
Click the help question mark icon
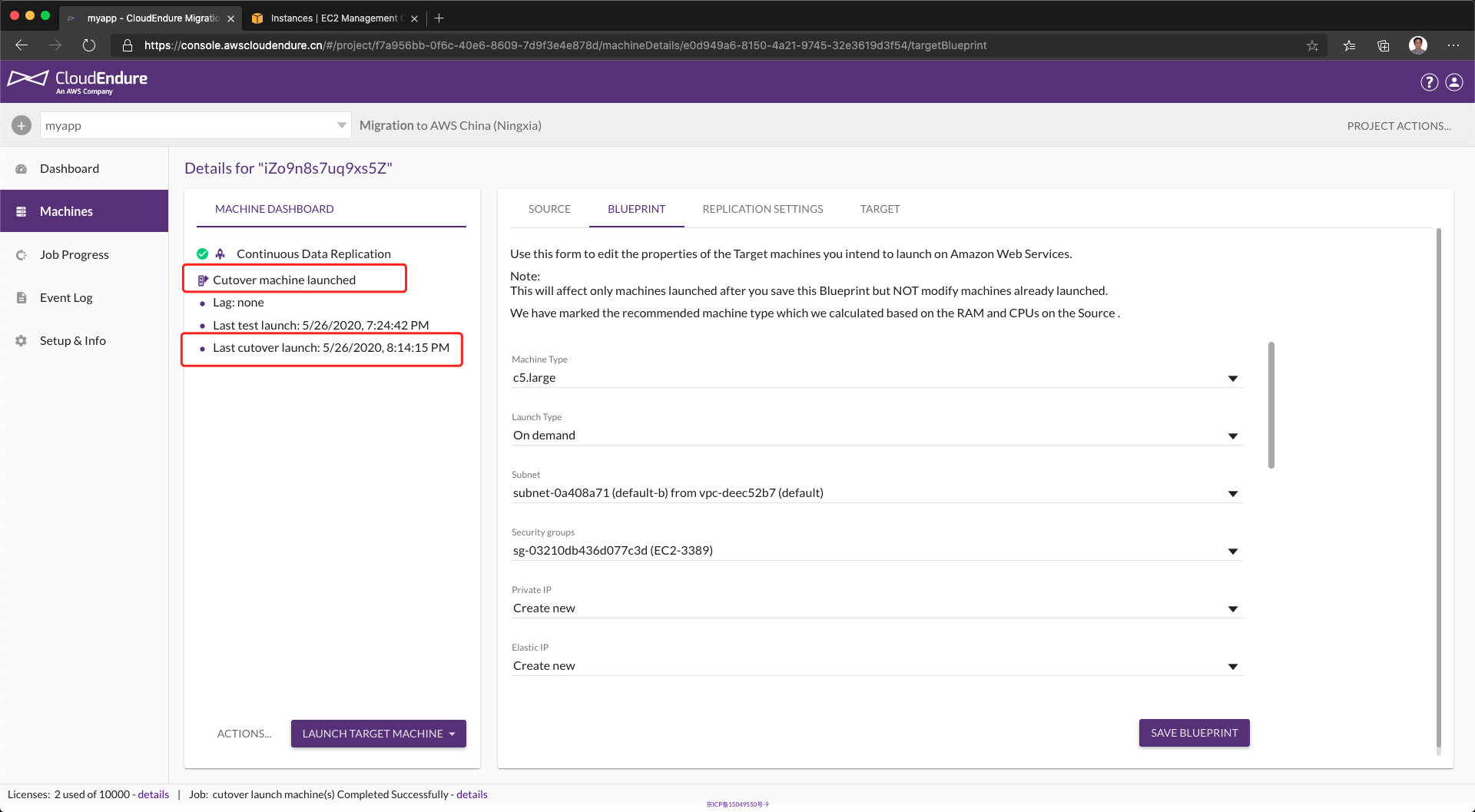click(1429, 82)
